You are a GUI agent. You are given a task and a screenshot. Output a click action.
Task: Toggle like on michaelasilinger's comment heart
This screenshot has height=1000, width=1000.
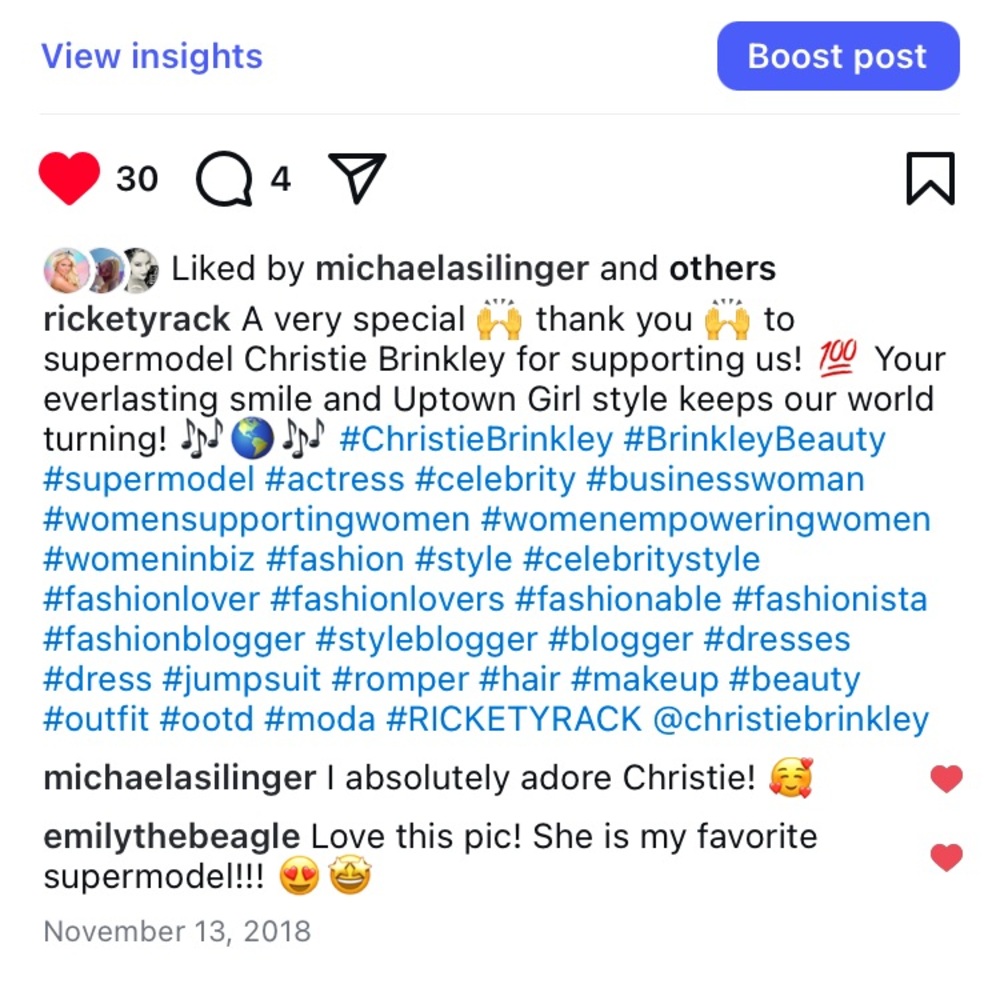pos(946,778)
